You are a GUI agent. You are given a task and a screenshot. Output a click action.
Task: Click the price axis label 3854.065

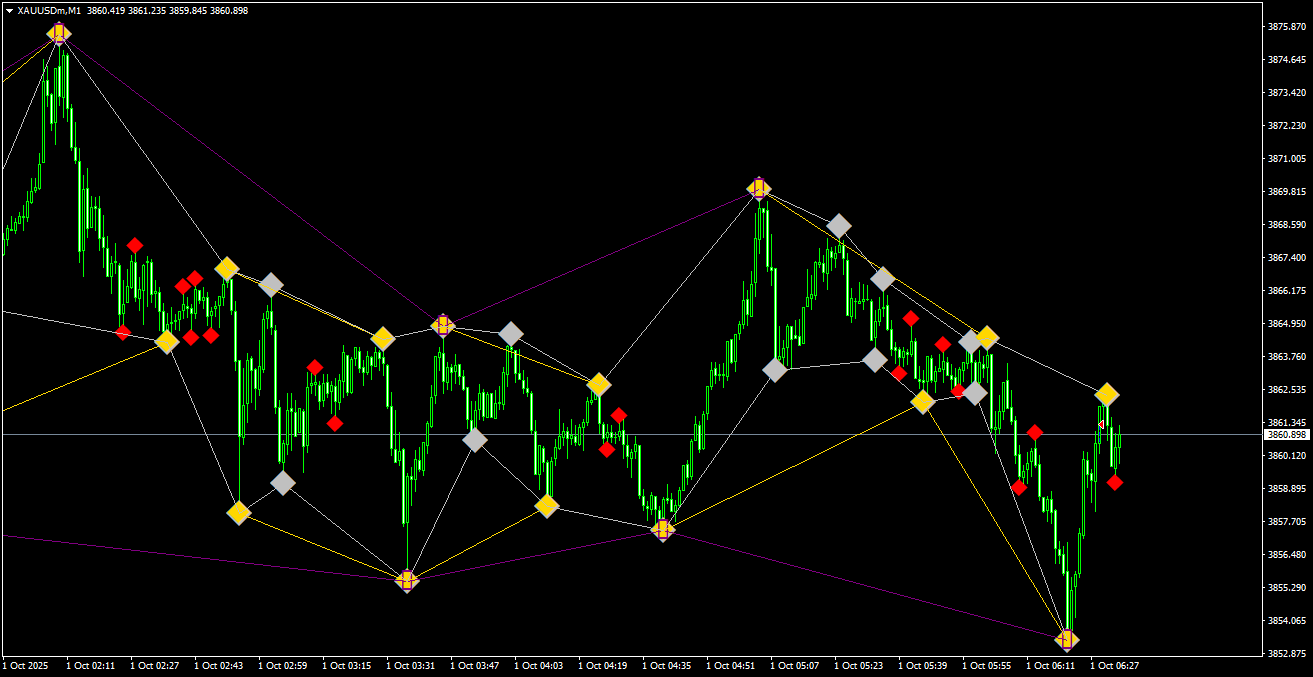1287,620
